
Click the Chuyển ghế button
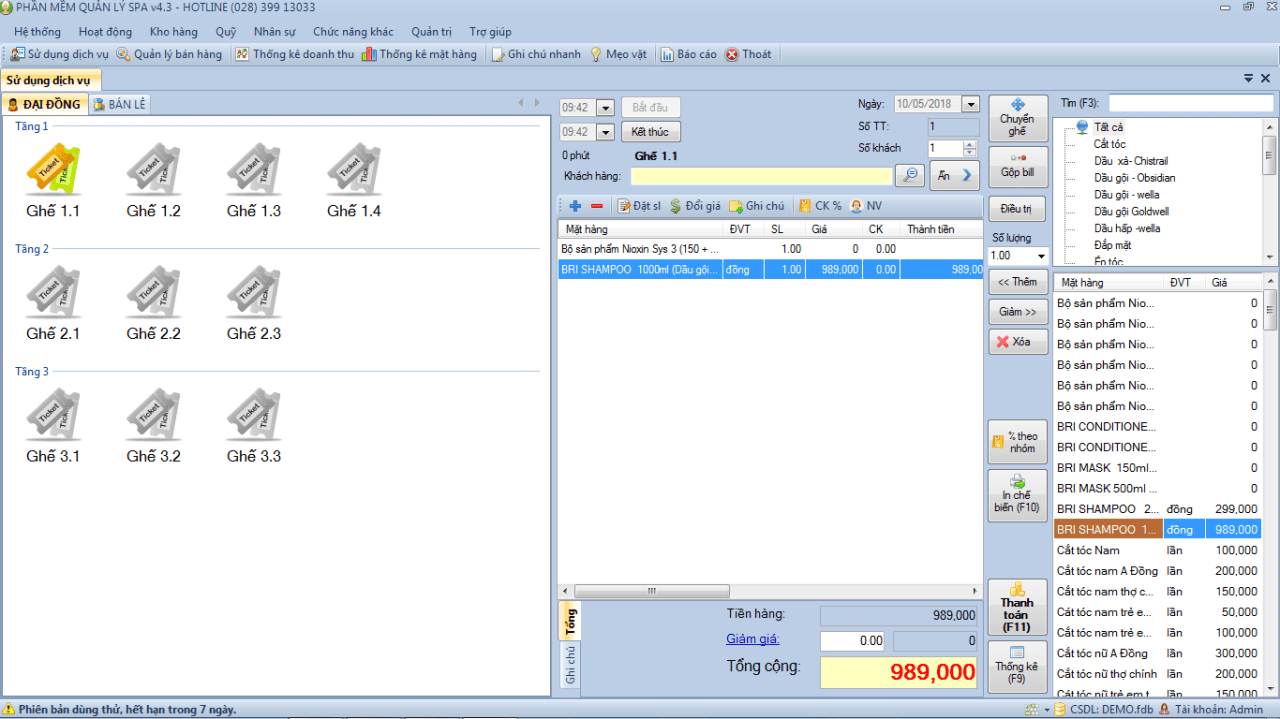pyautogui.click(x=1017, y=118)
